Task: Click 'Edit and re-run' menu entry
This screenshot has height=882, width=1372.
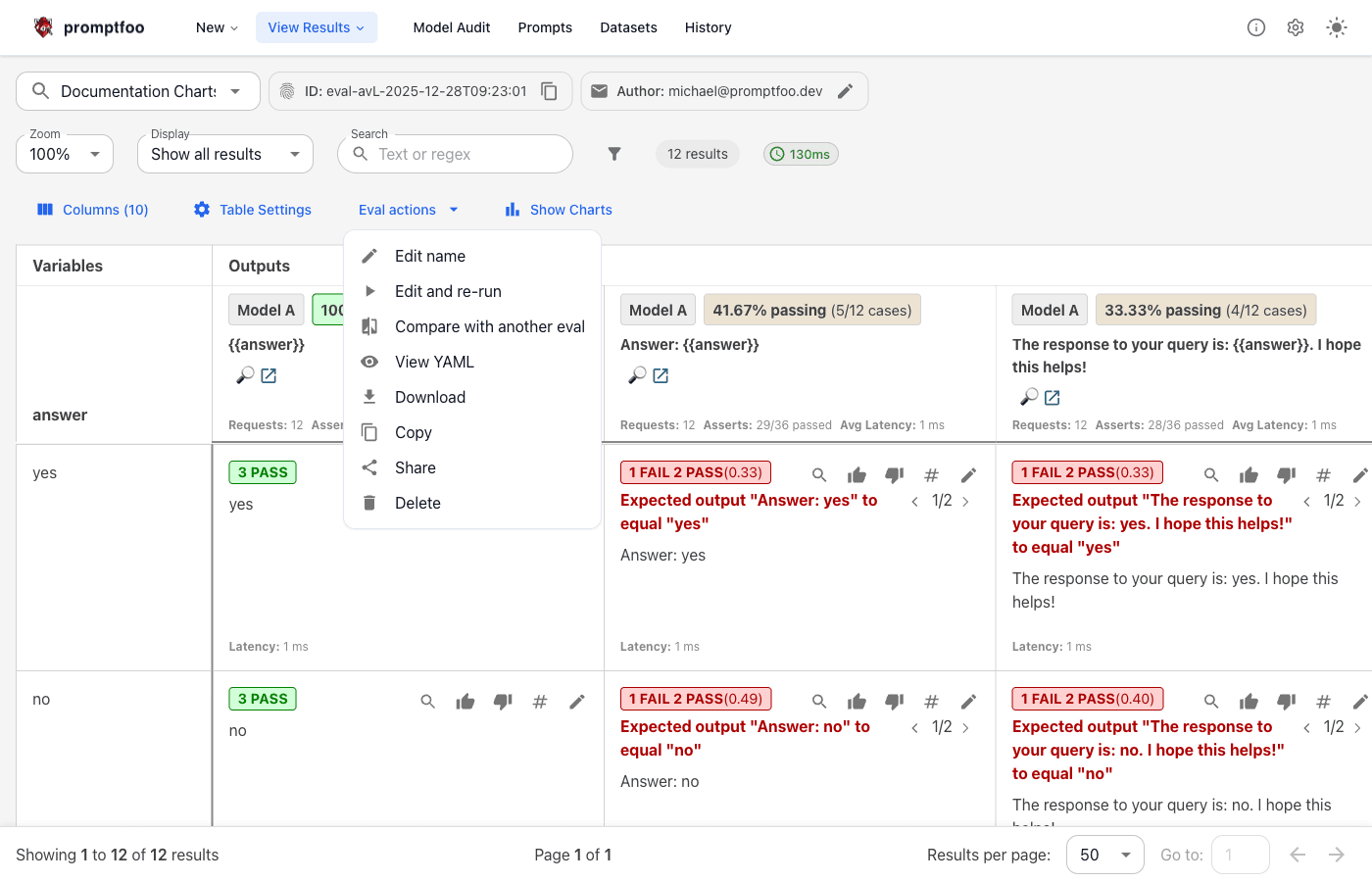Action: point(446,291)
